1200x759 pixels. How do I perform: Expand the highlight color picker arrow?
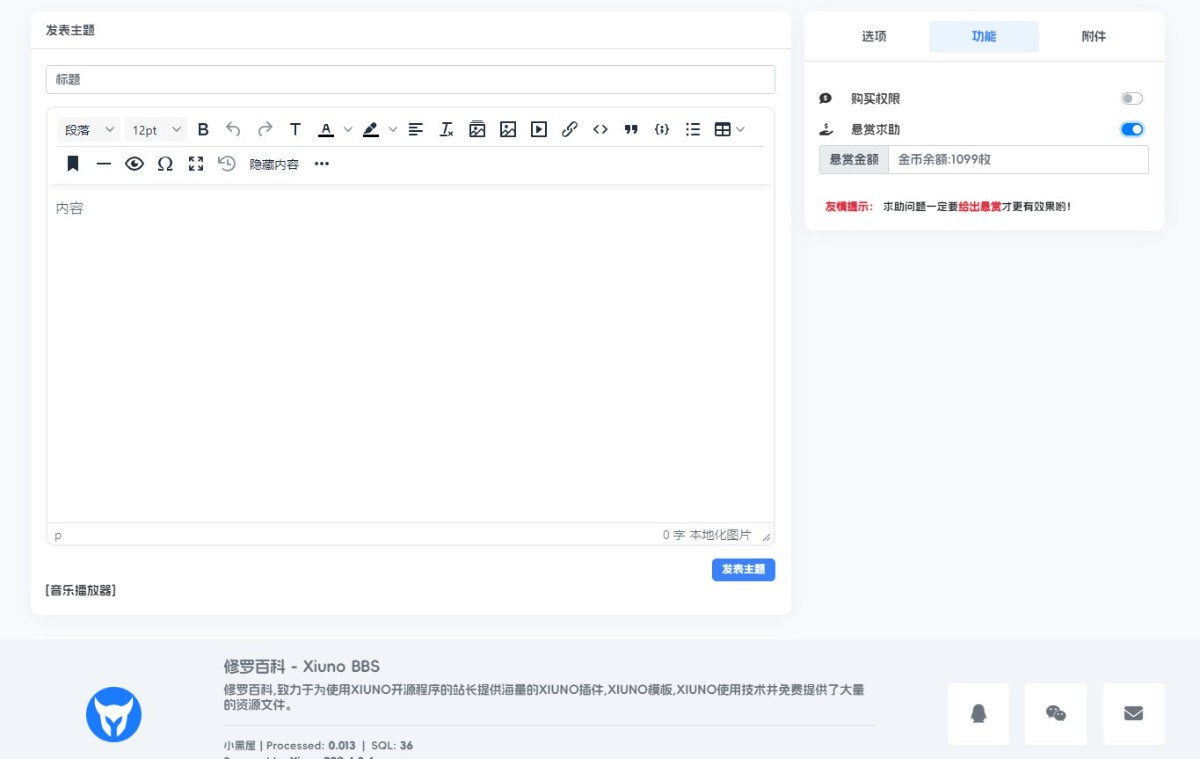tap(393, 129)
